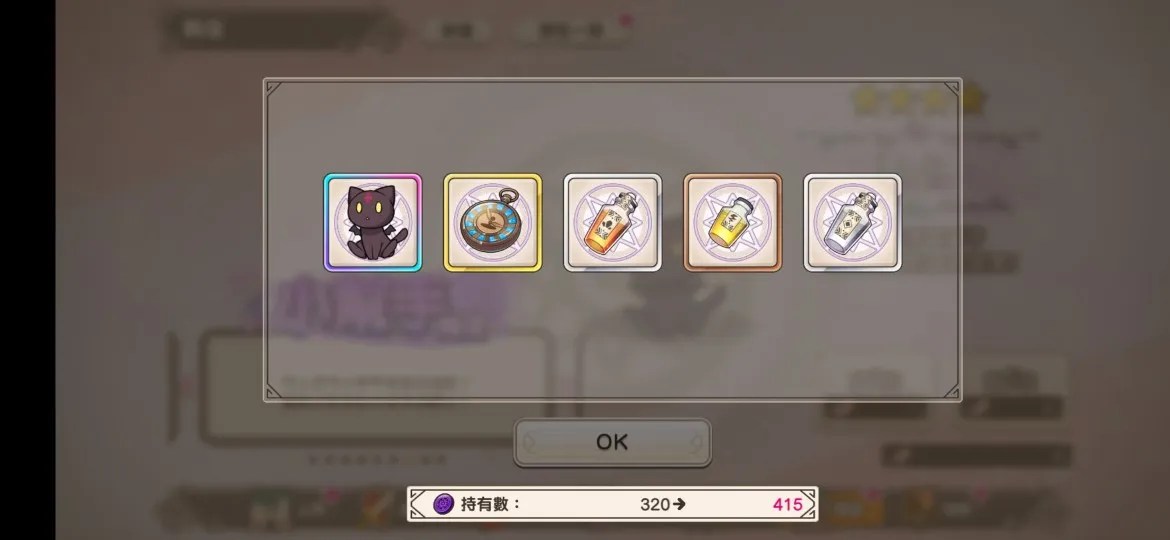Click the gold frame of watch item

[x=492, y=177]
